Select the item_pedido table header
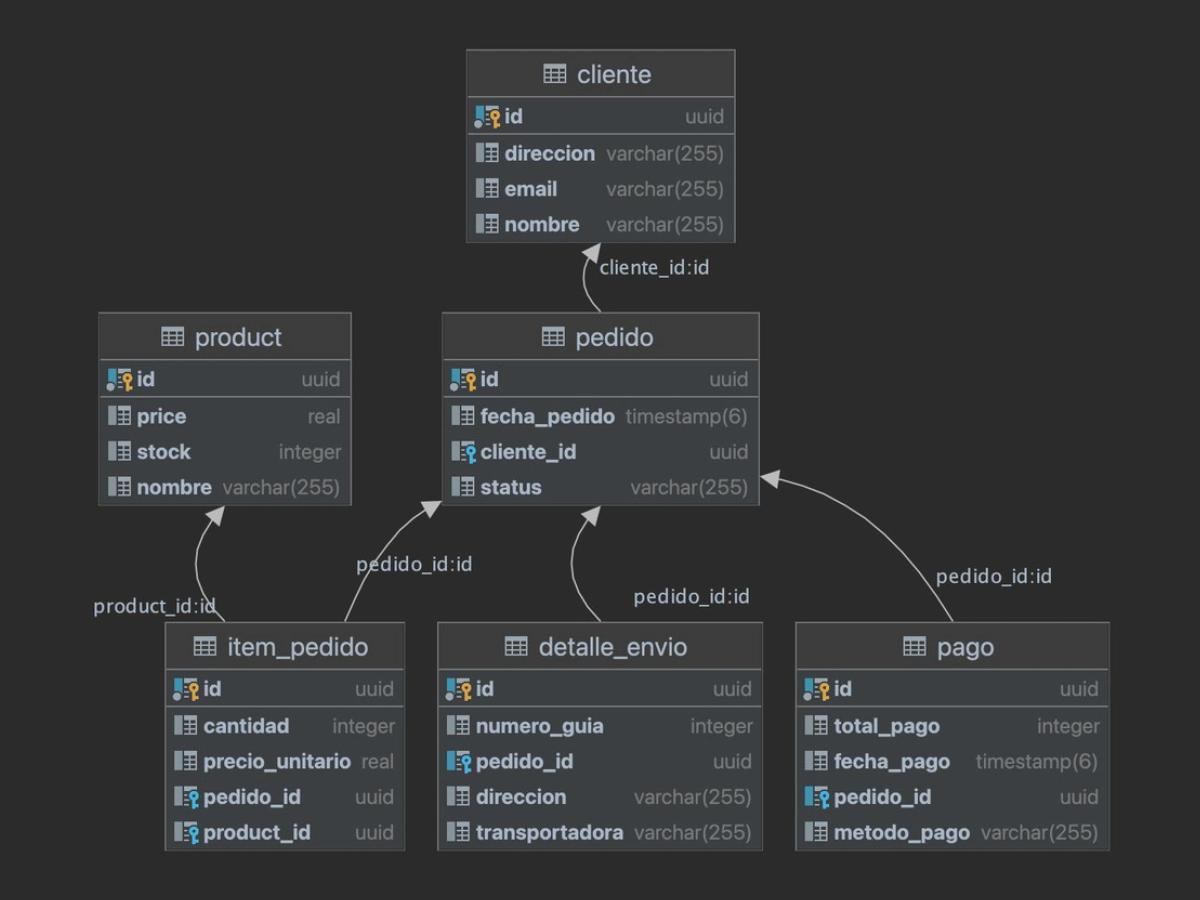 pyautogui.click(x=285, y=647)
